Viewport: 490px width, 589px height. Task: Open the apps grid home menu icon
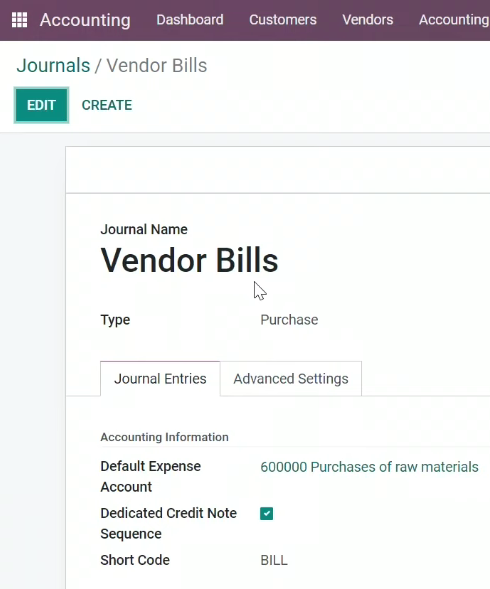pos(19,20)
